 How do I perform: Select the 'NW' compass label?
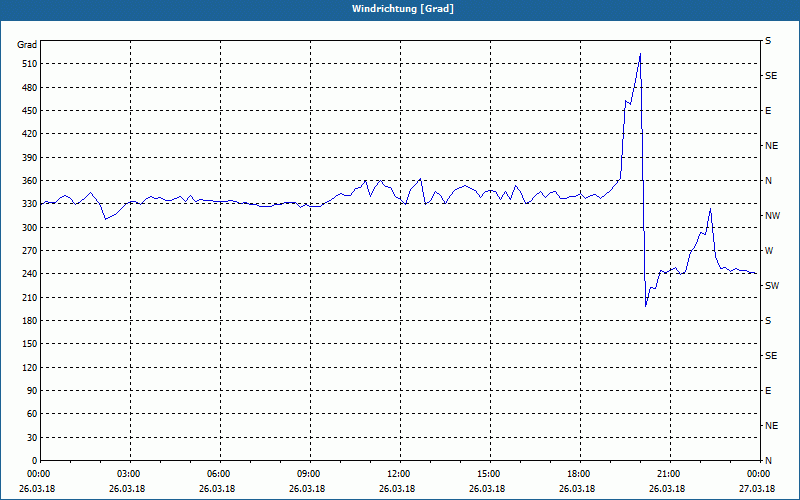pos(772,216)
